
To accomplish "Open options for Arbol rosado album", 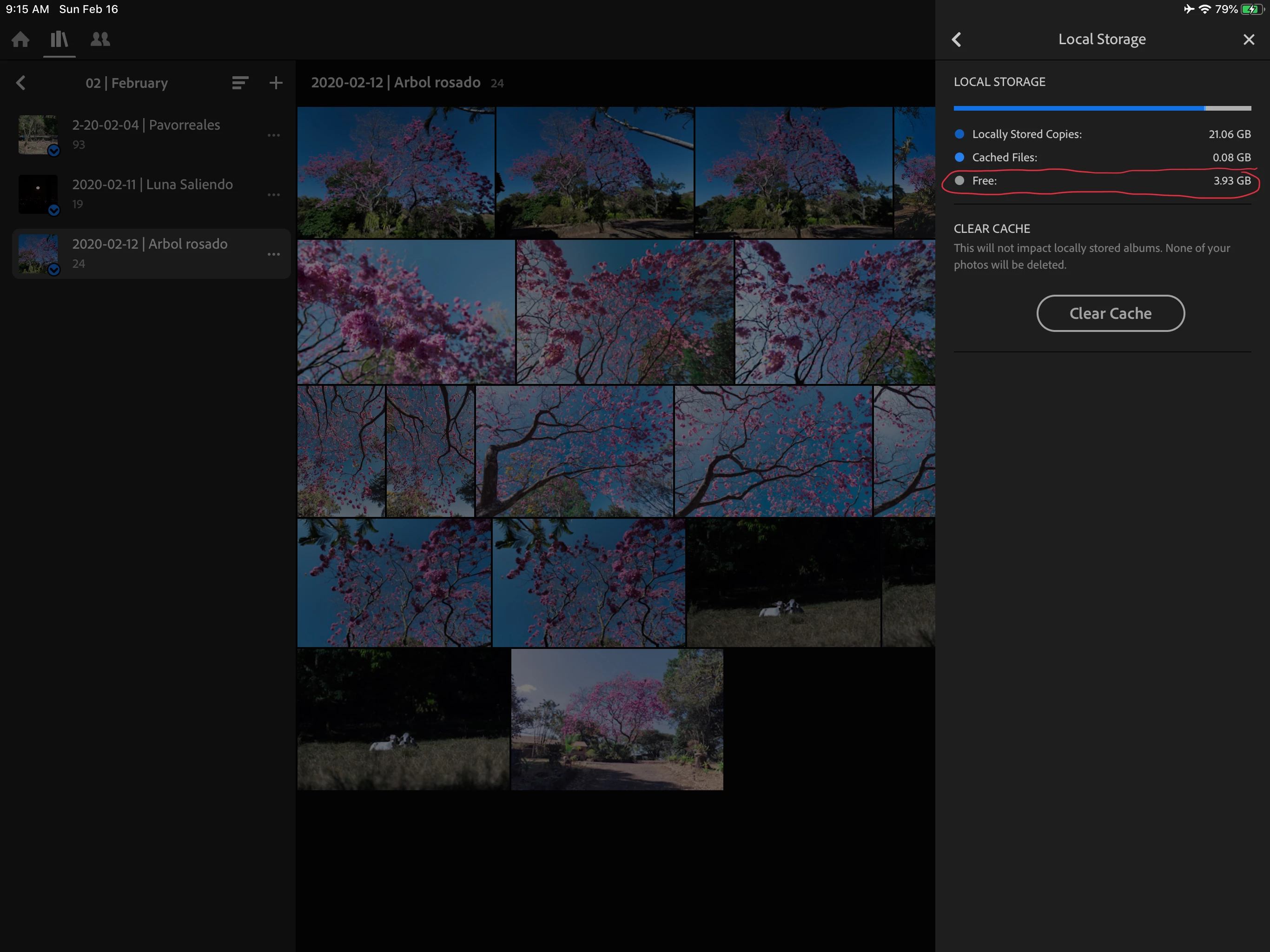I will click(x=274, y=254).
